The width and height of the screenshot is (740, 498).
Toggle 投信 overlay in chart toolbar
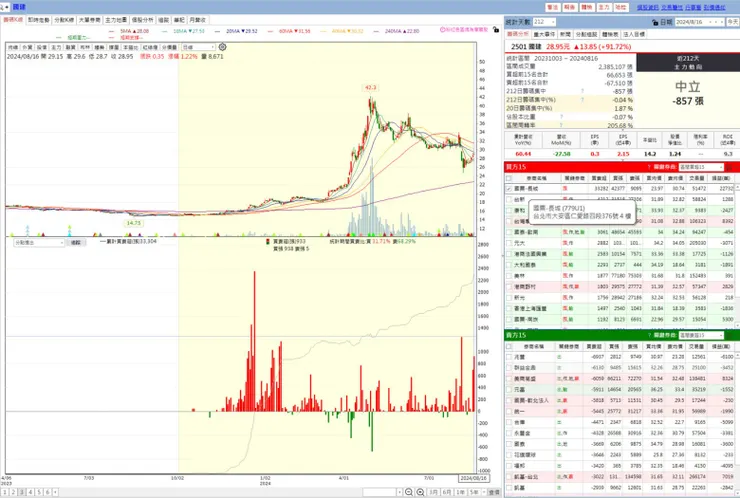click(42, 47)
